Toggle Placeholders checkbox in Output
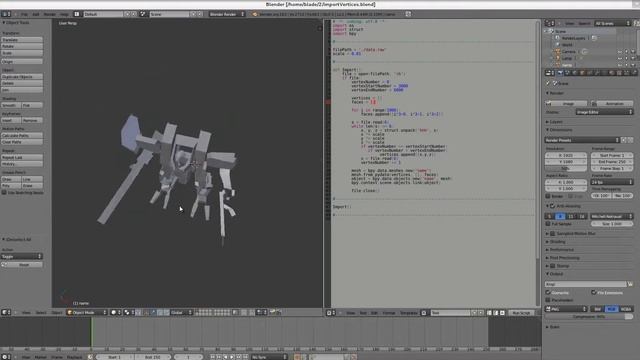 pyautogui.click(x=548, y=300)
